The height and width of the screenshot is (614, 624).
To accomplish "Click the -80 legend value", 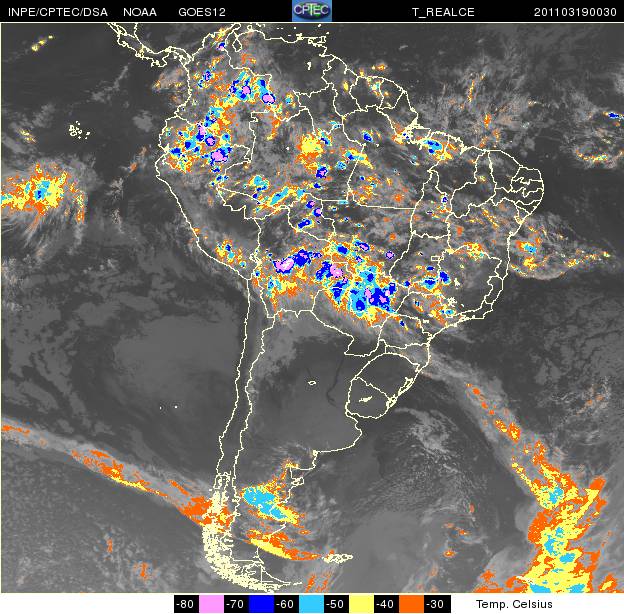I will (186, 604).
